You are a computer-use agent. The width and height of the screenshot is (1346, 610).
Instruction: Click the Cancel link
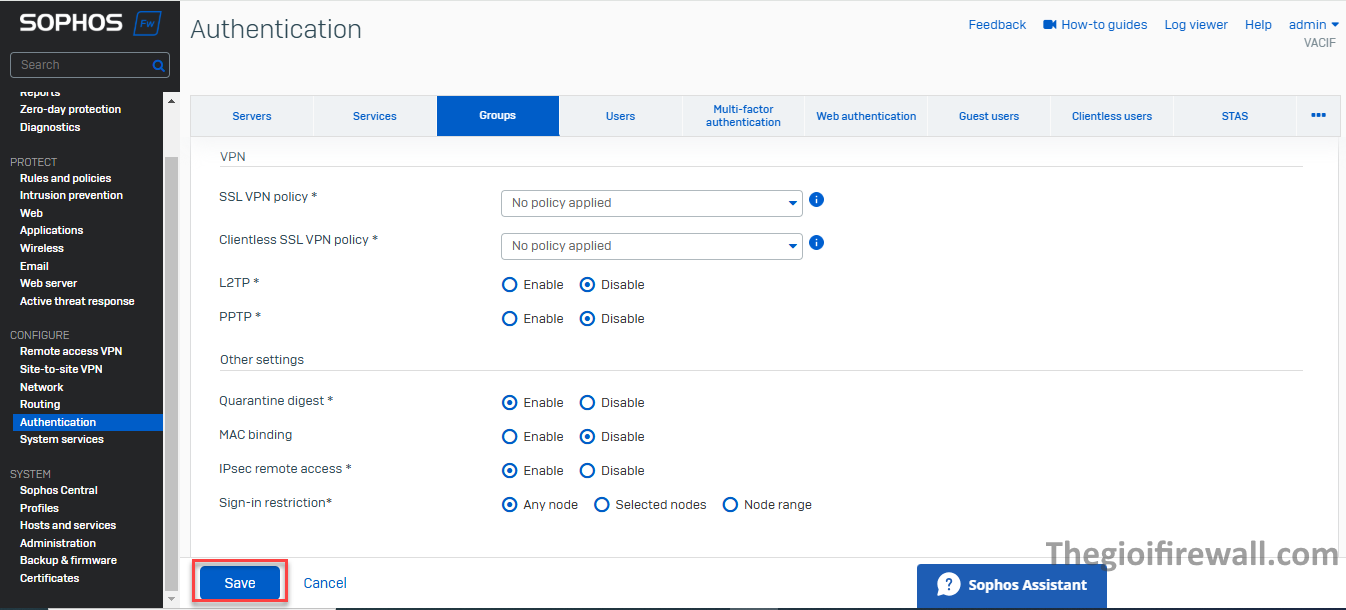point(325,583)
